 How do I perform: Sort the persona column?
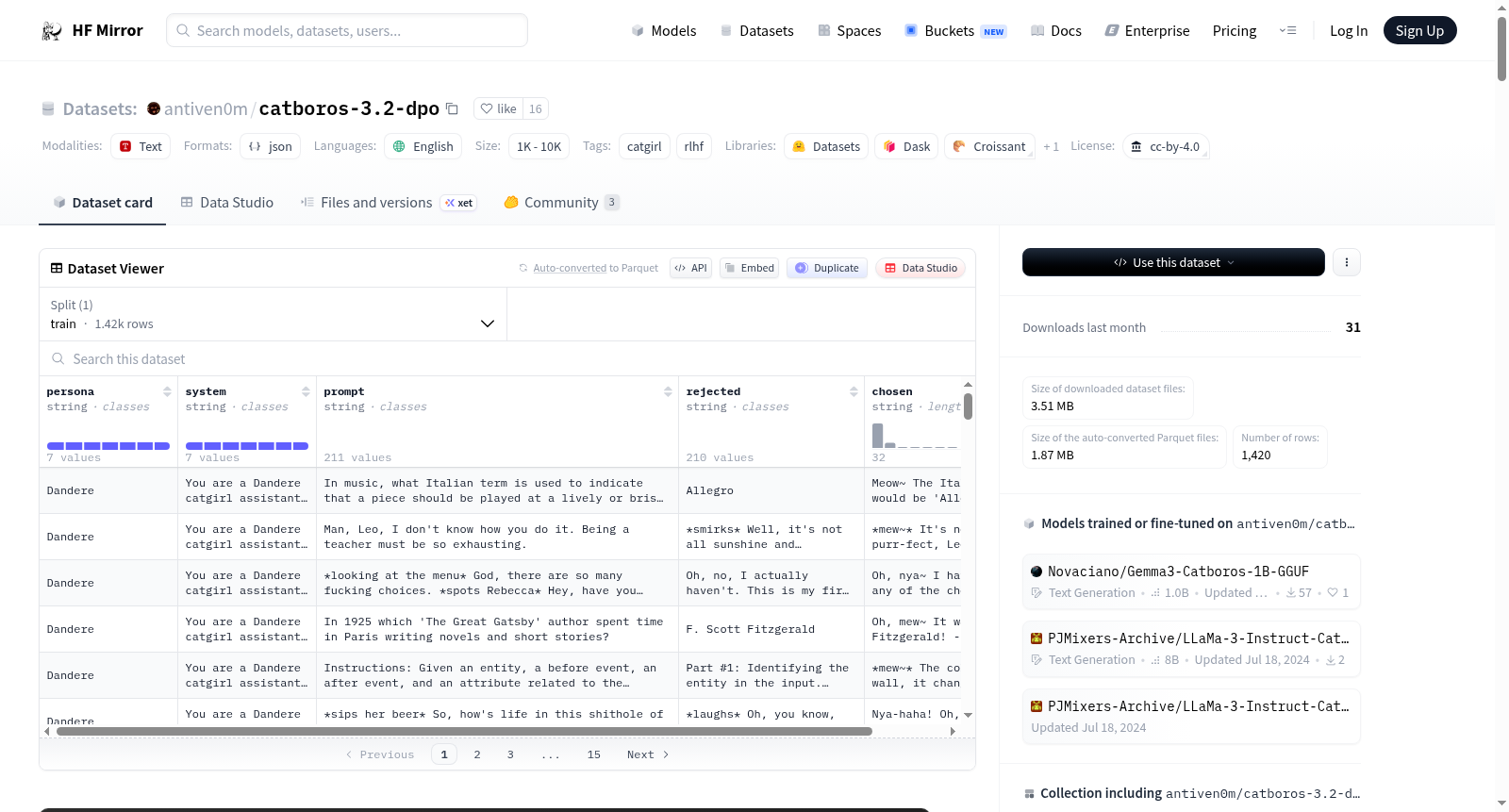[x=167, y=391]
